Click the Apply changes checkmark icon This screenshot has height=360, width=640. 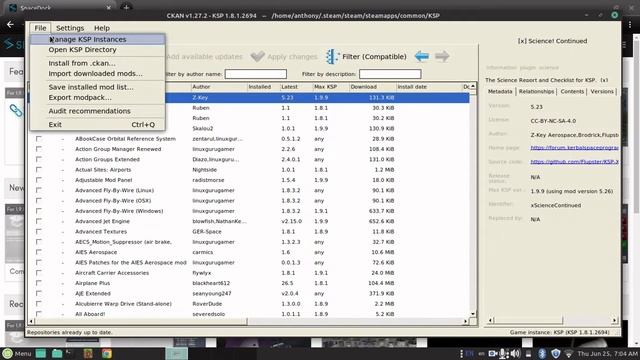[258, 56]
